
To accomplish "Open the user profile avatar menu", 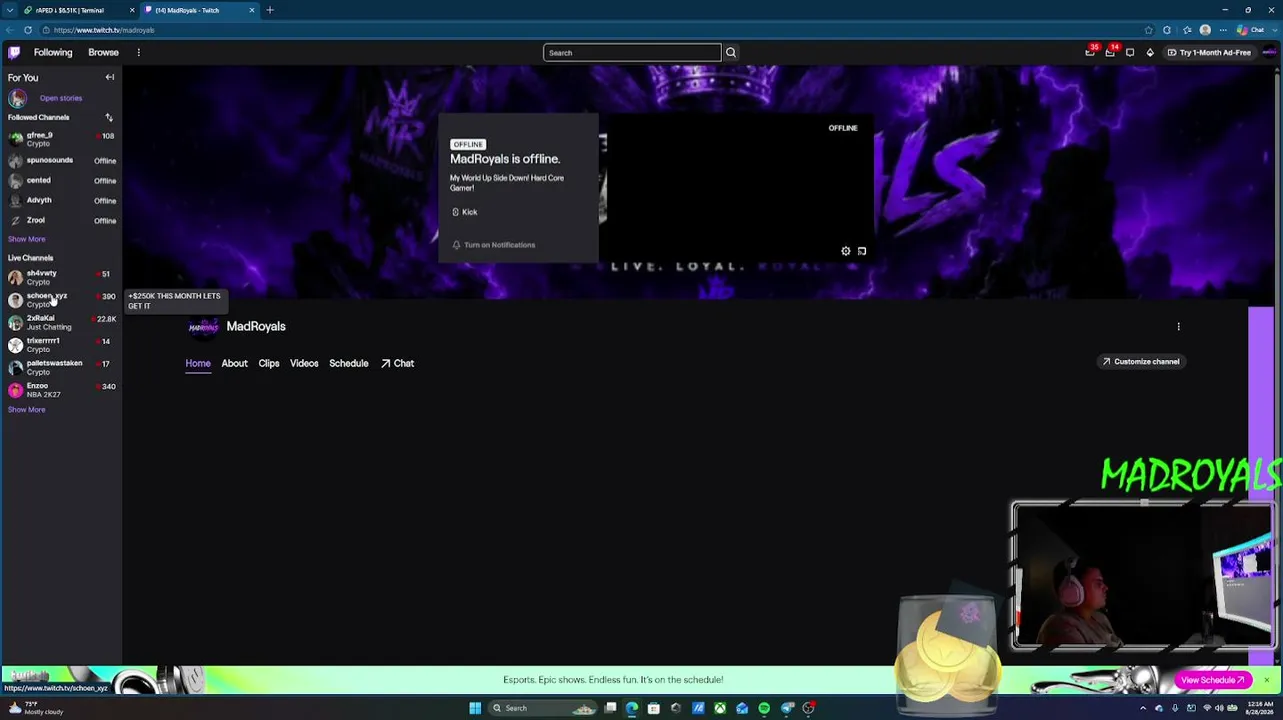I will tap(1269, 52).
